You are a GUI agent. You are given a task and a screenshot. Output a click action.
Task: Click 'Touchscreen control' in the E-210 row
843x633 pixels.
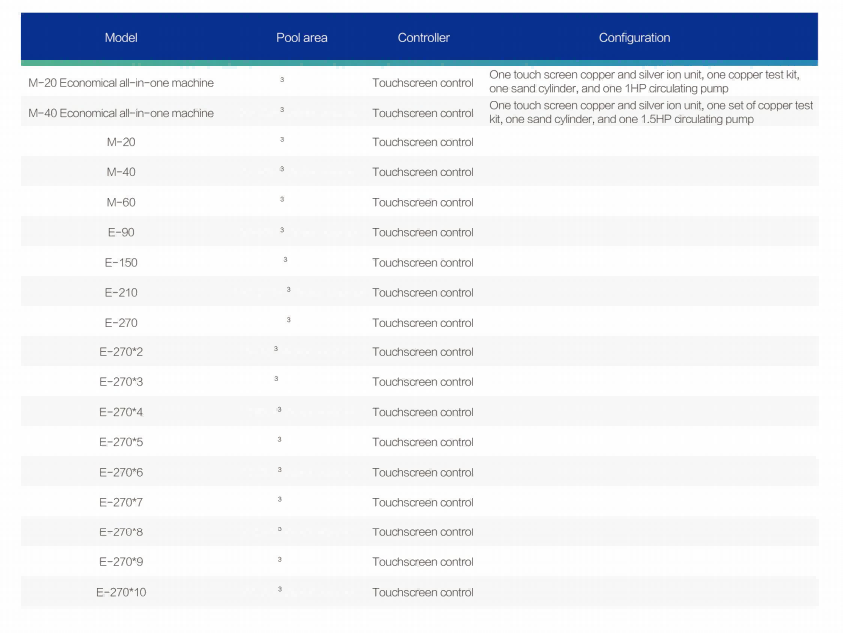point(423,293)
